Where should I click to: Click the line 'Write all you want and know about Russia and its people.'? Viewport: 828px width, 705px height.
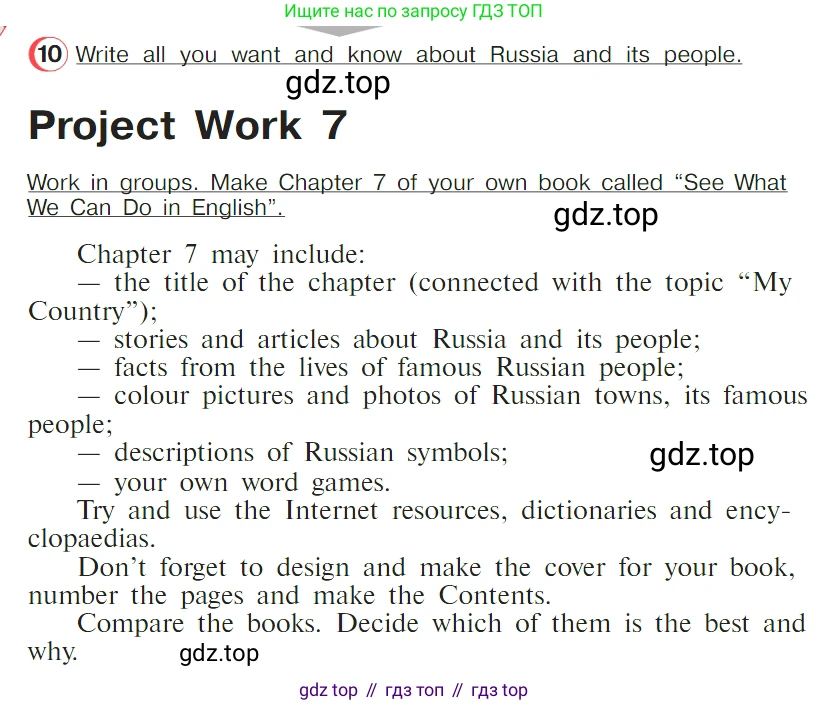(x=409, y=55)
